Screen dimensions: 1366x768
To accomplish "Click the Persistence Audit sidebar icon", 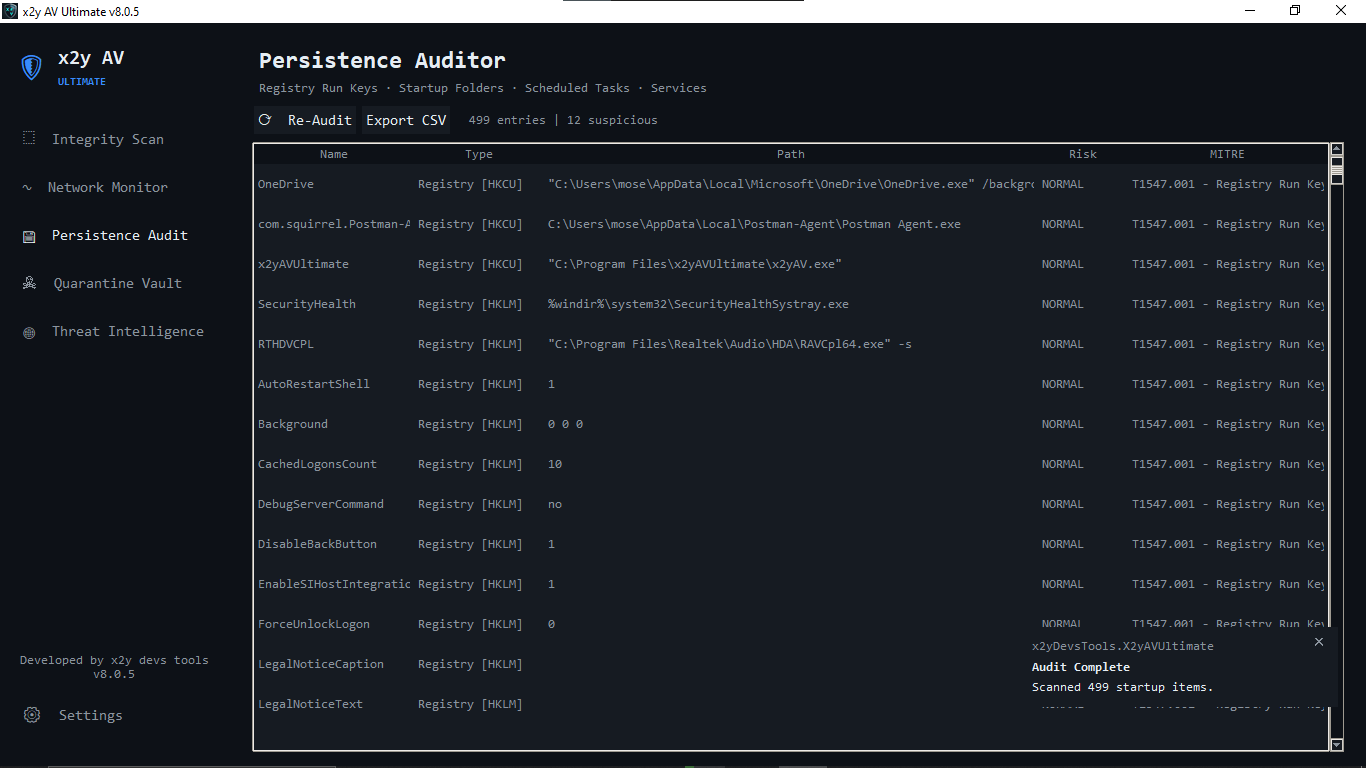I will [31, 235].
